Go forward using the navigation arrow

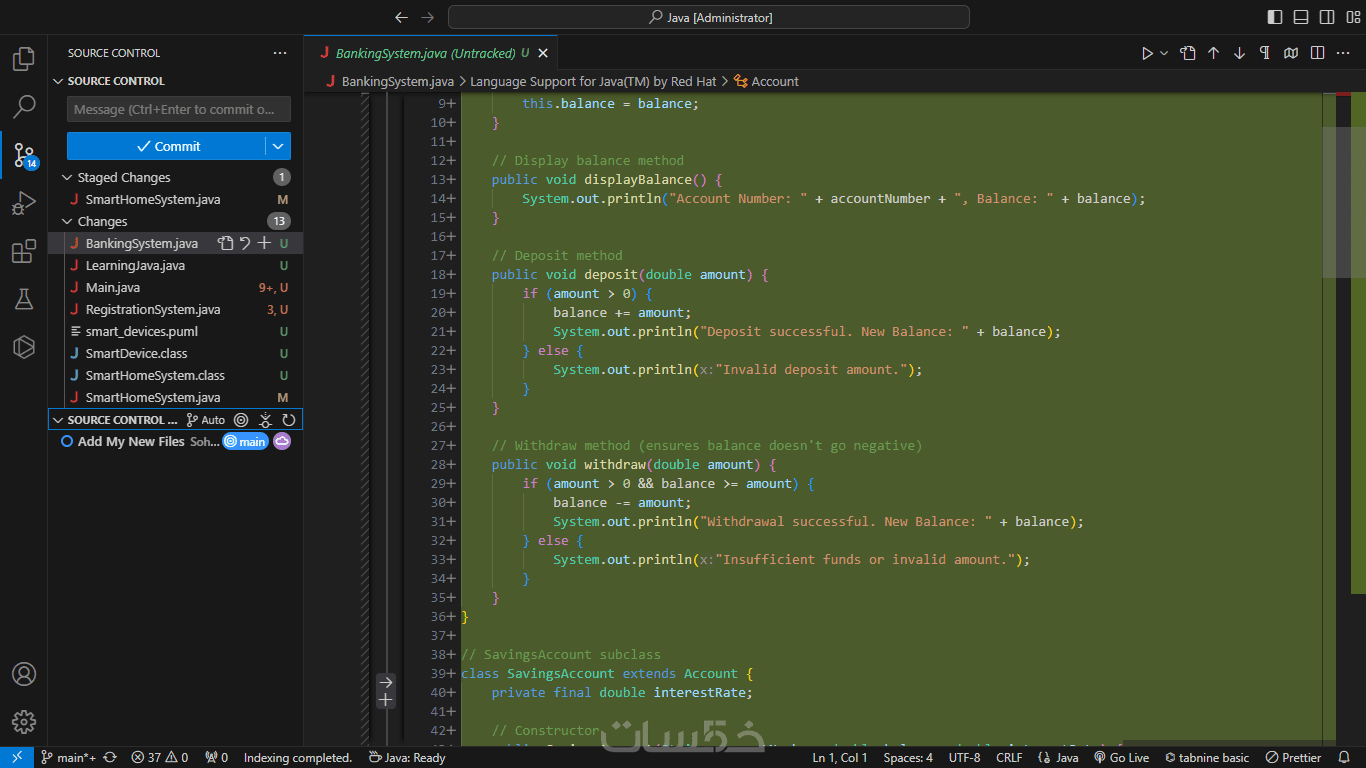click(428, 17)
